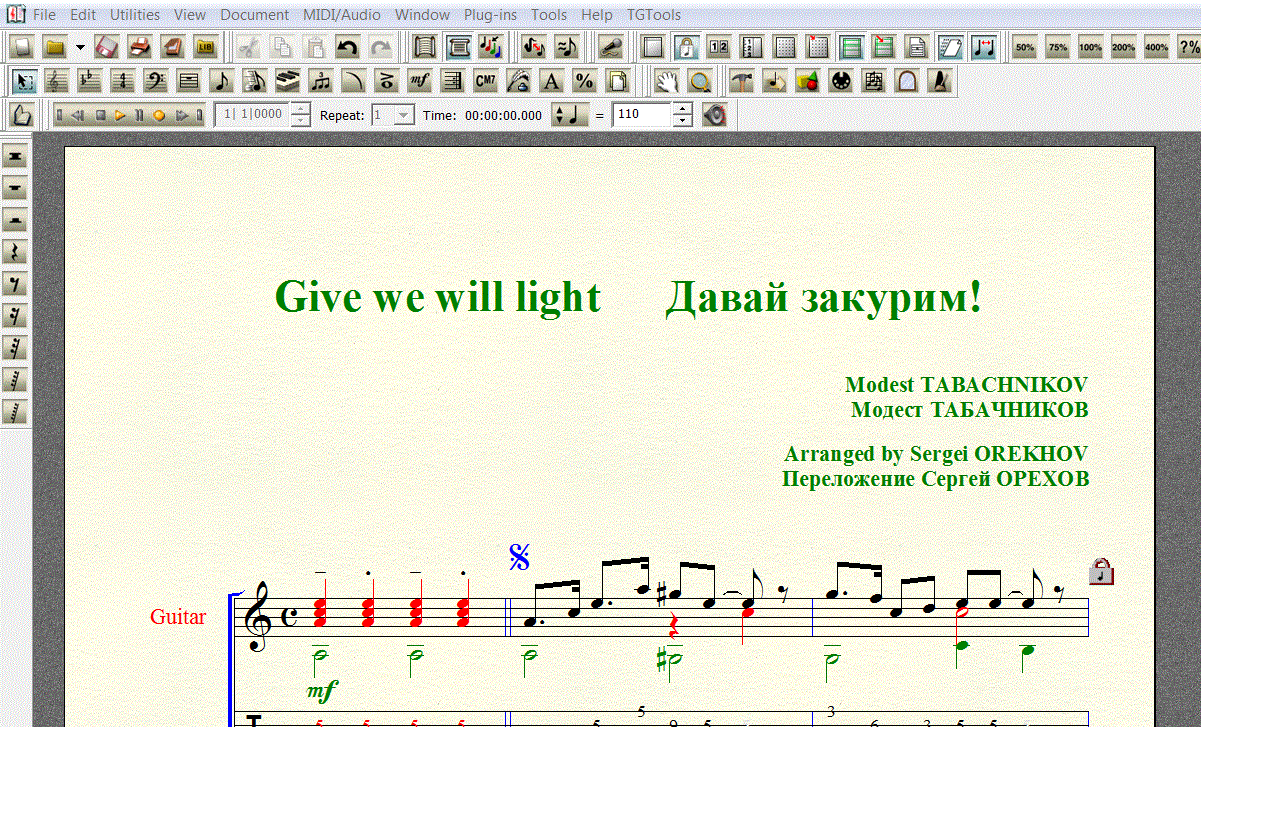Set zoom to 100%
Viewport: 1274px width, 817px height.
click(x=1091, y=47)
